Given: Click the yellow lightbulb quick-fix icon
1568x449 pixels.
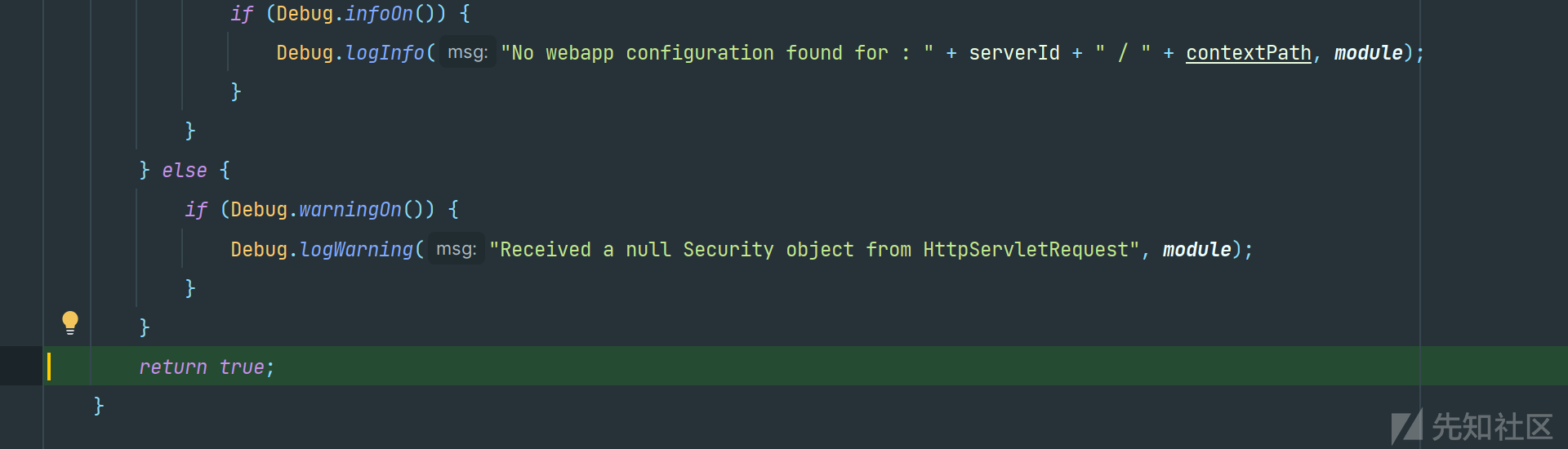Looking at the screenshot, I should pyautogui.click(x=70, y=323).
